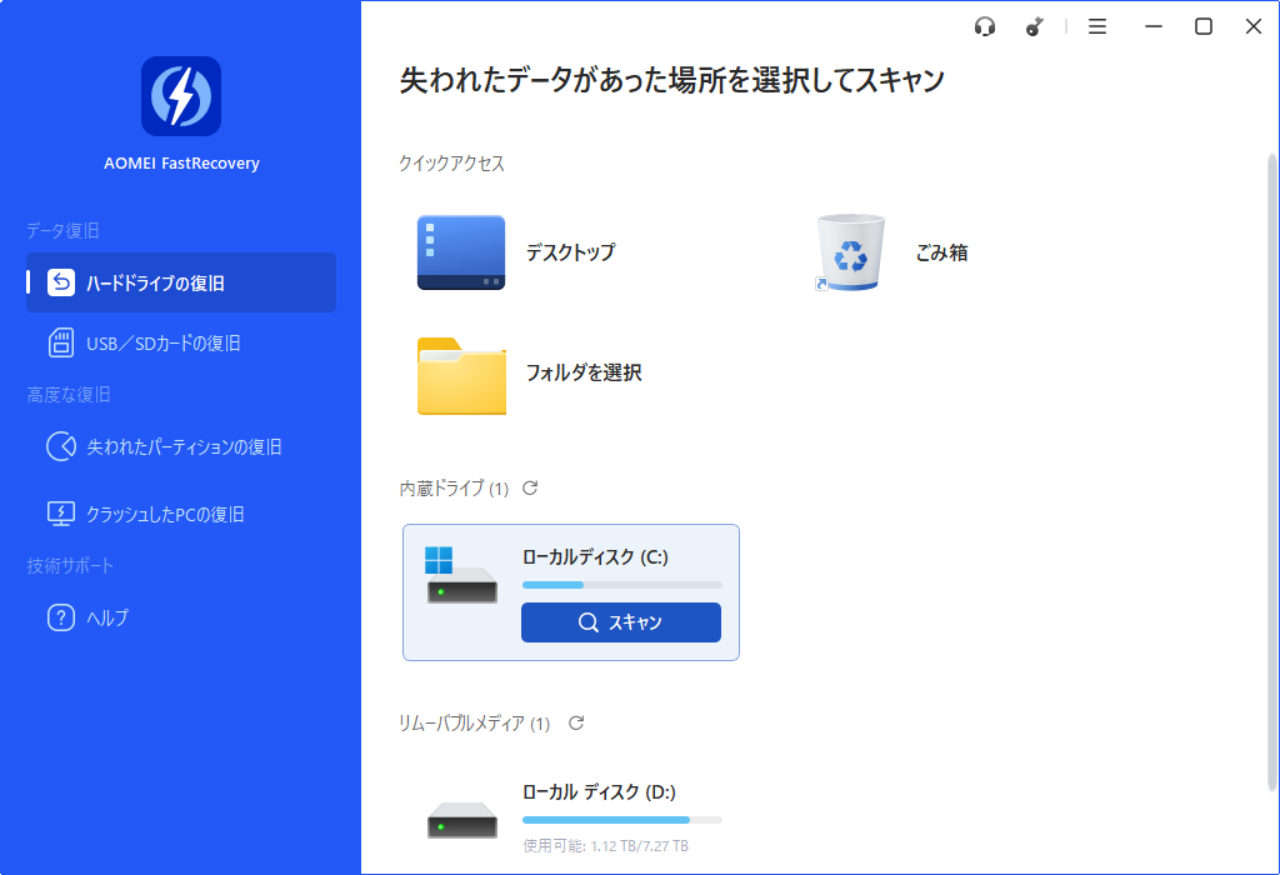The image size is (1280, 875).
Task: Select ハードドライブの復旧 in the sidebar
Action: click(181, 283)
